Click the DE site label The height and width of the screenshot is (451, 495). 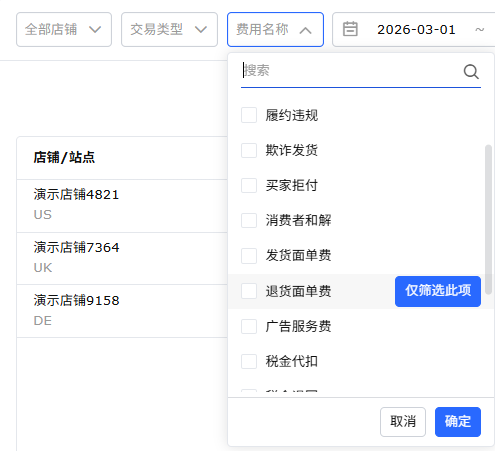pos(43,321)
